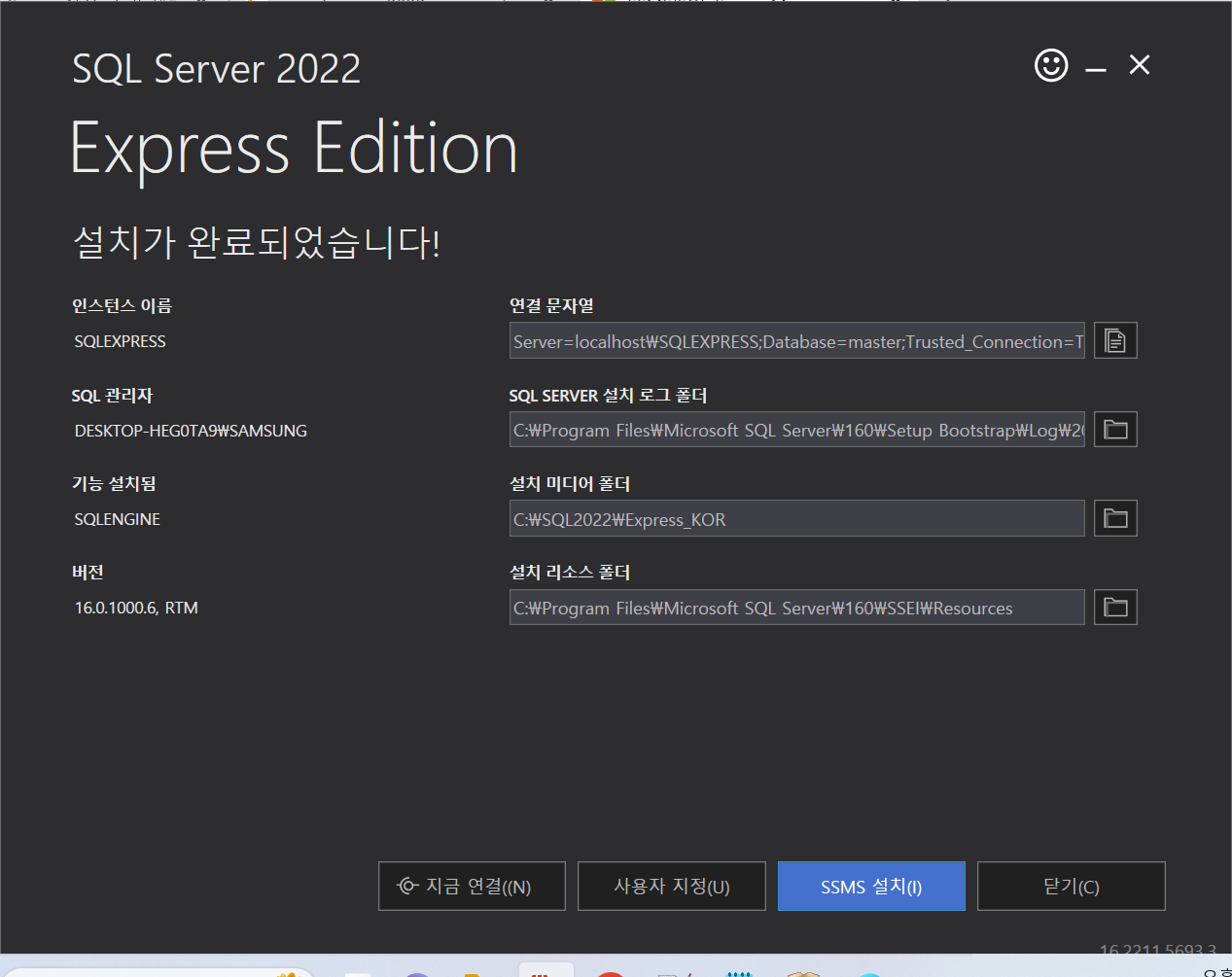Screen dimensions: 1232x977
Task: Click the C:\SQL2022\Express_KOR path field
Action: pyautogui.click(x=797, y=518)
